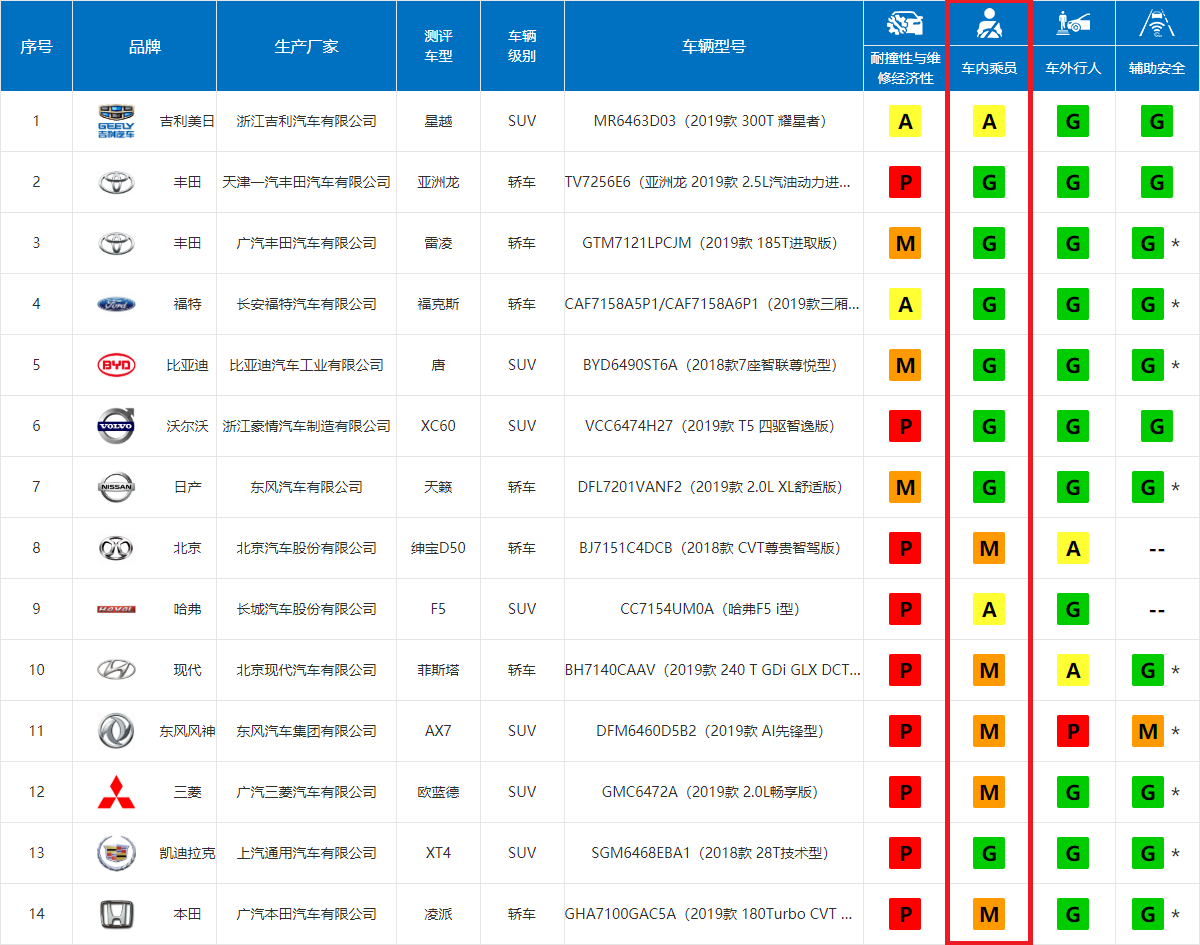
Task: Click manufacturer 天津一汽丰田汽车有限公司
Action: tap(306, 182)
